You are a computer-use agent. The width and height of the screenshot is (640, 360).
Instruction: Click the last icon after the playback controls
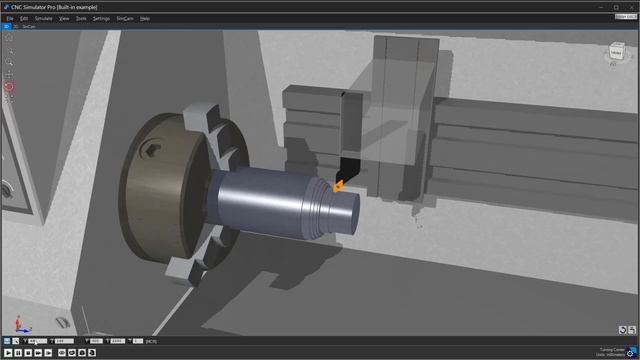tap(92, 353)
